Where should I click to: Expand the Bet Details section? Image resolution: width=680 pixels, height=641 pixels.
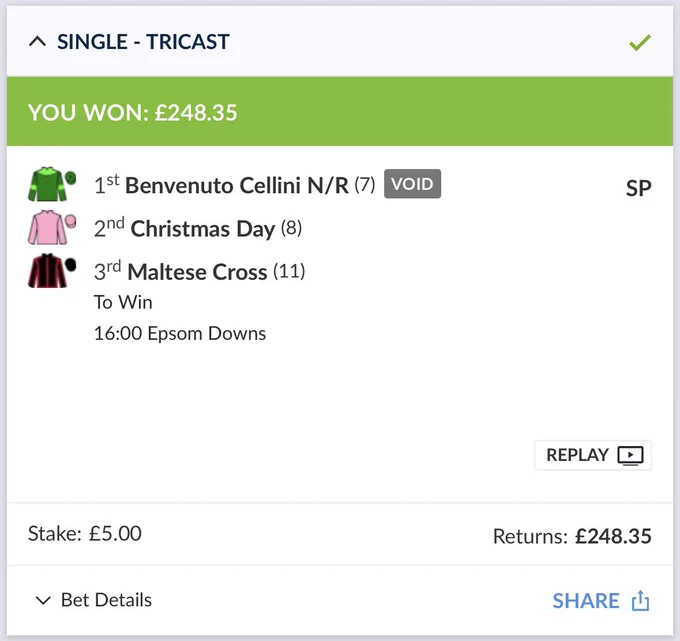93,600
